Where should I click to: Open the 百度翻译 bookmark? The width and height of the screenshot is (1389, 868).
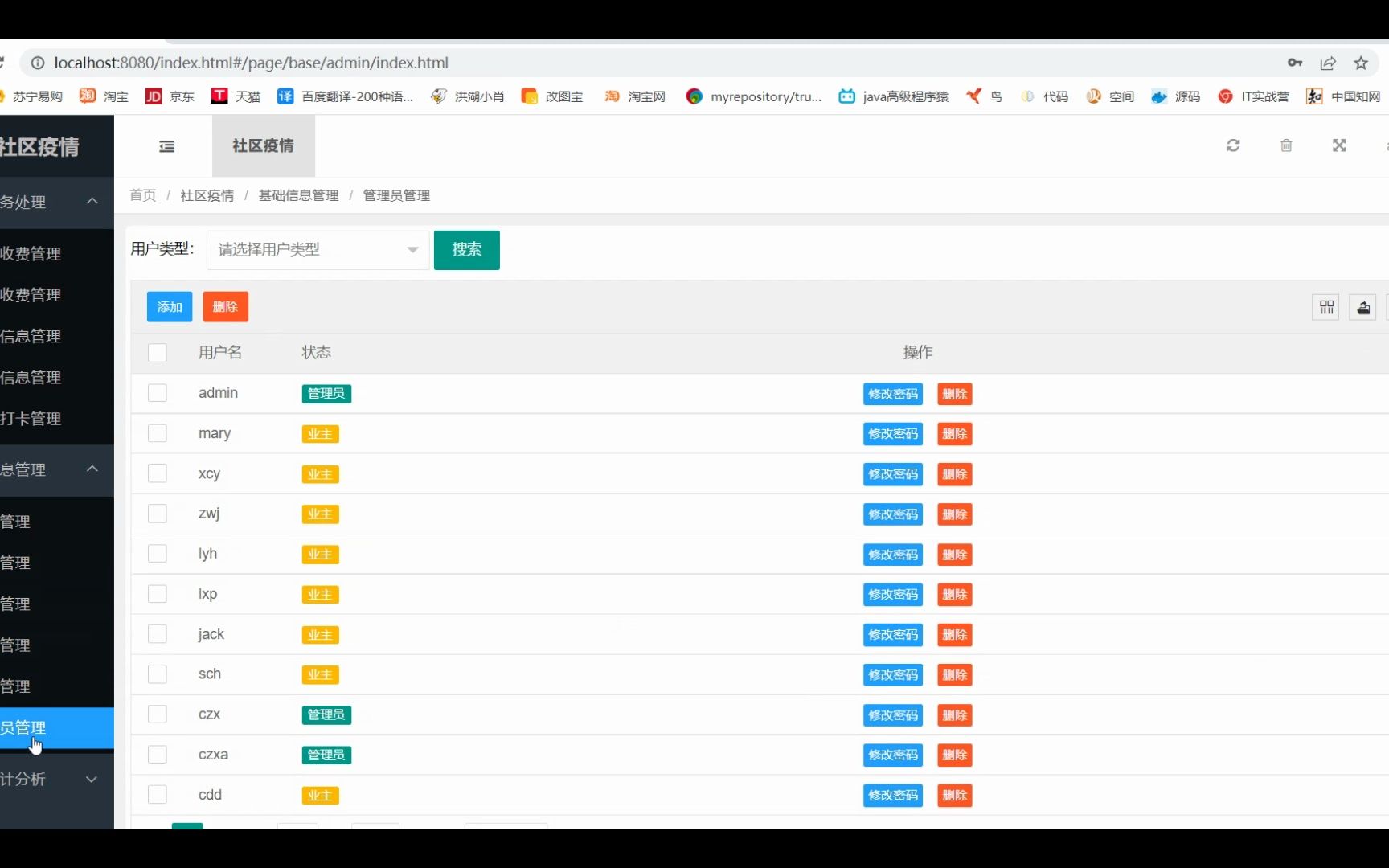345,96
